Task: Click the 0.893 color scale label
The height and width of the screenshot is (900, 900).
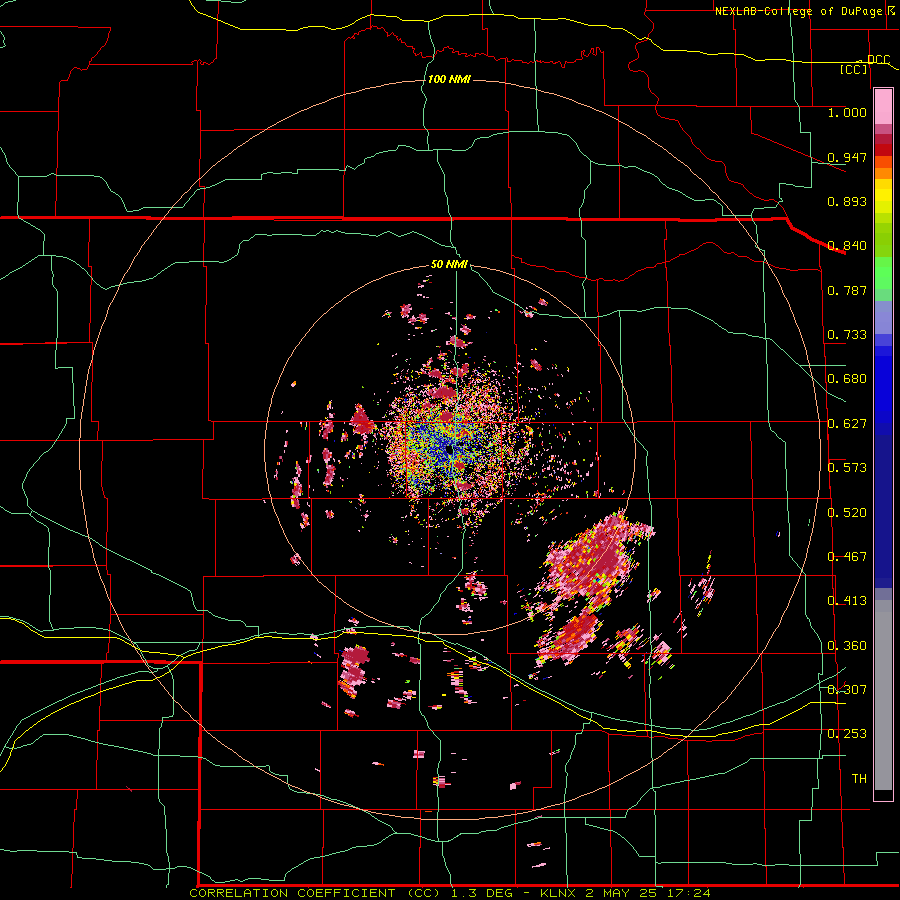Action: (847, 201)
